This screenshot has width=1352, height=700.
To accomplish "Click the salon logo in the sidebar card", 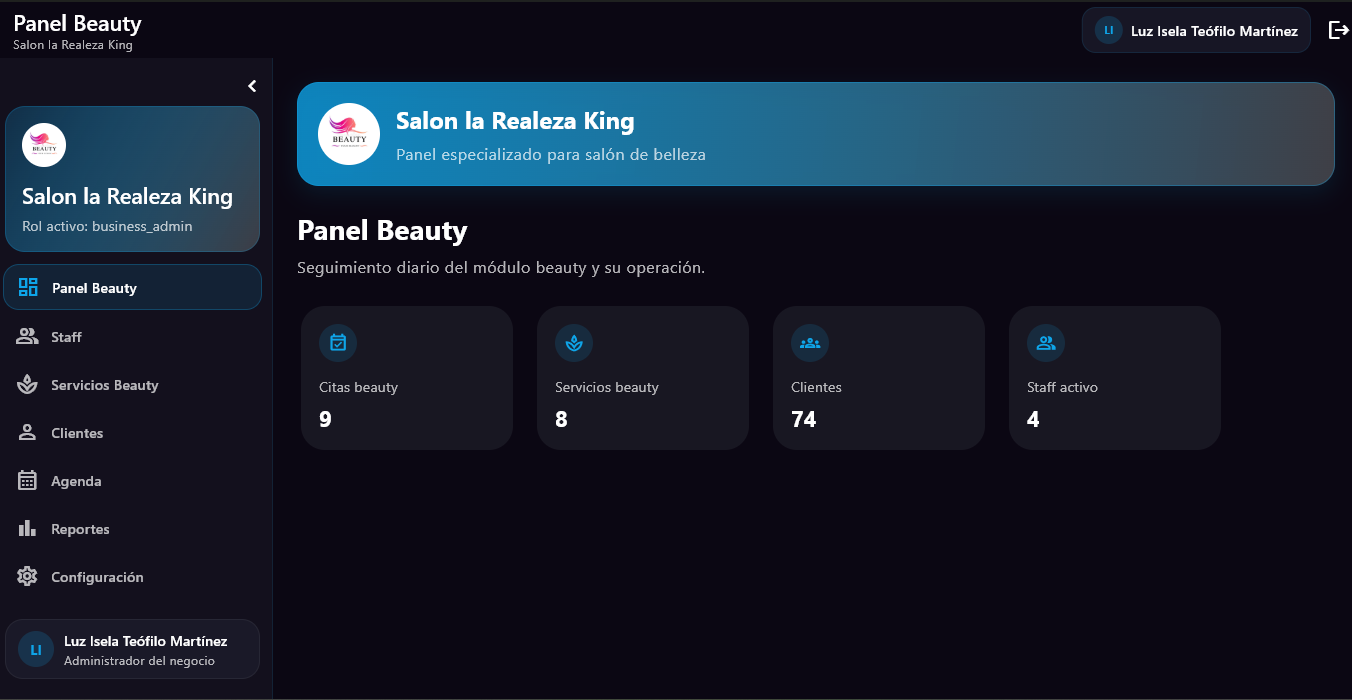I will click(44, 145).
